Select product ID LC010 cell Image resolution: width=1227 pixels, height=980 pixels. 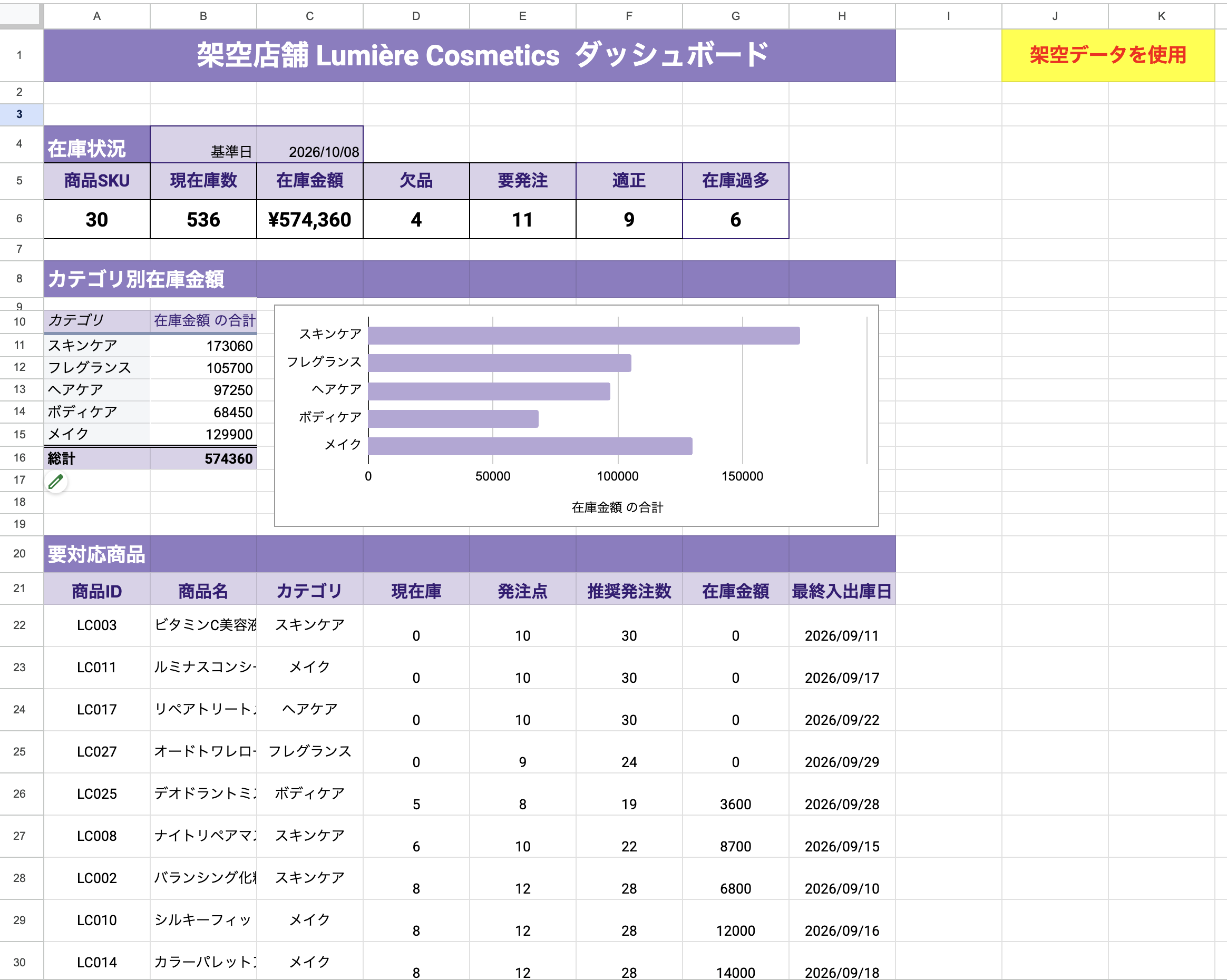tap(97, 920)
